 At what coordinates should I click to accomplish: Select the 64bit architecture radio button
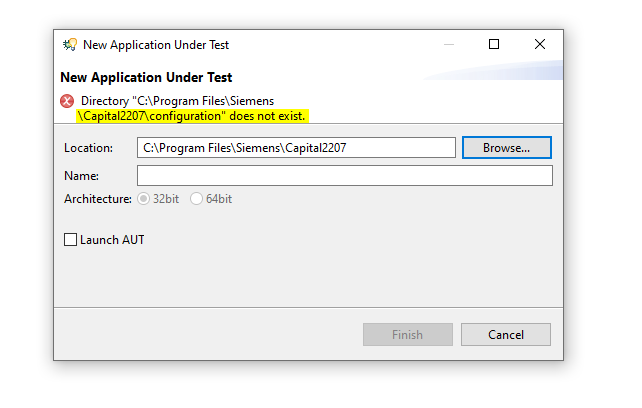click(x=196, y=199)
